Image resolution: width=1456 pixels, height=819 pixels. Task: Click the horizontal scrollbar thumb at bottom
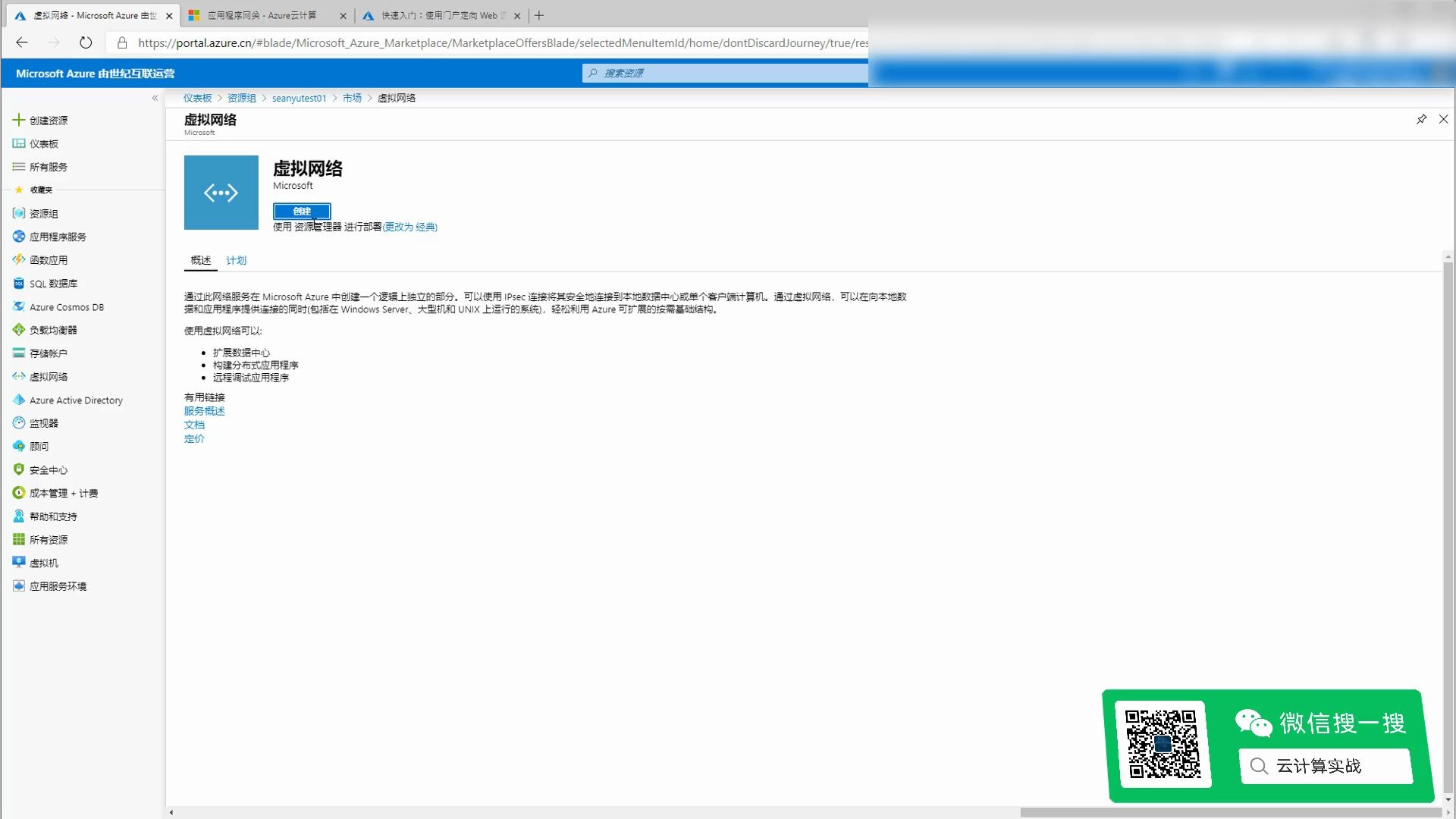(1230, 812)
